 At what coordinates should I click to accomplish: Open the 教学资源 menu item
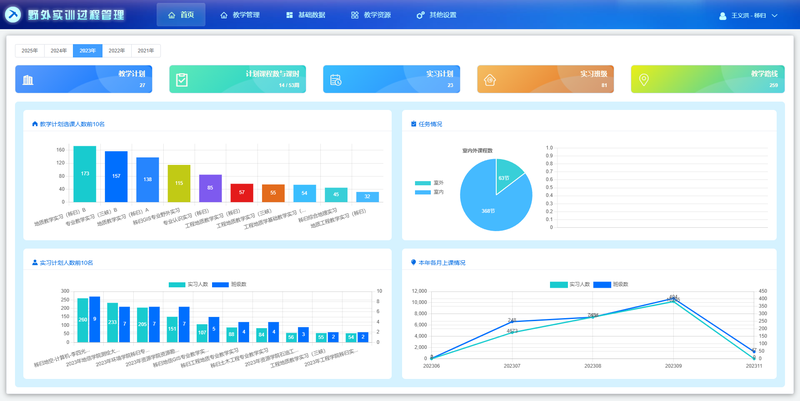pyautogui.click(x=371, y=15)
